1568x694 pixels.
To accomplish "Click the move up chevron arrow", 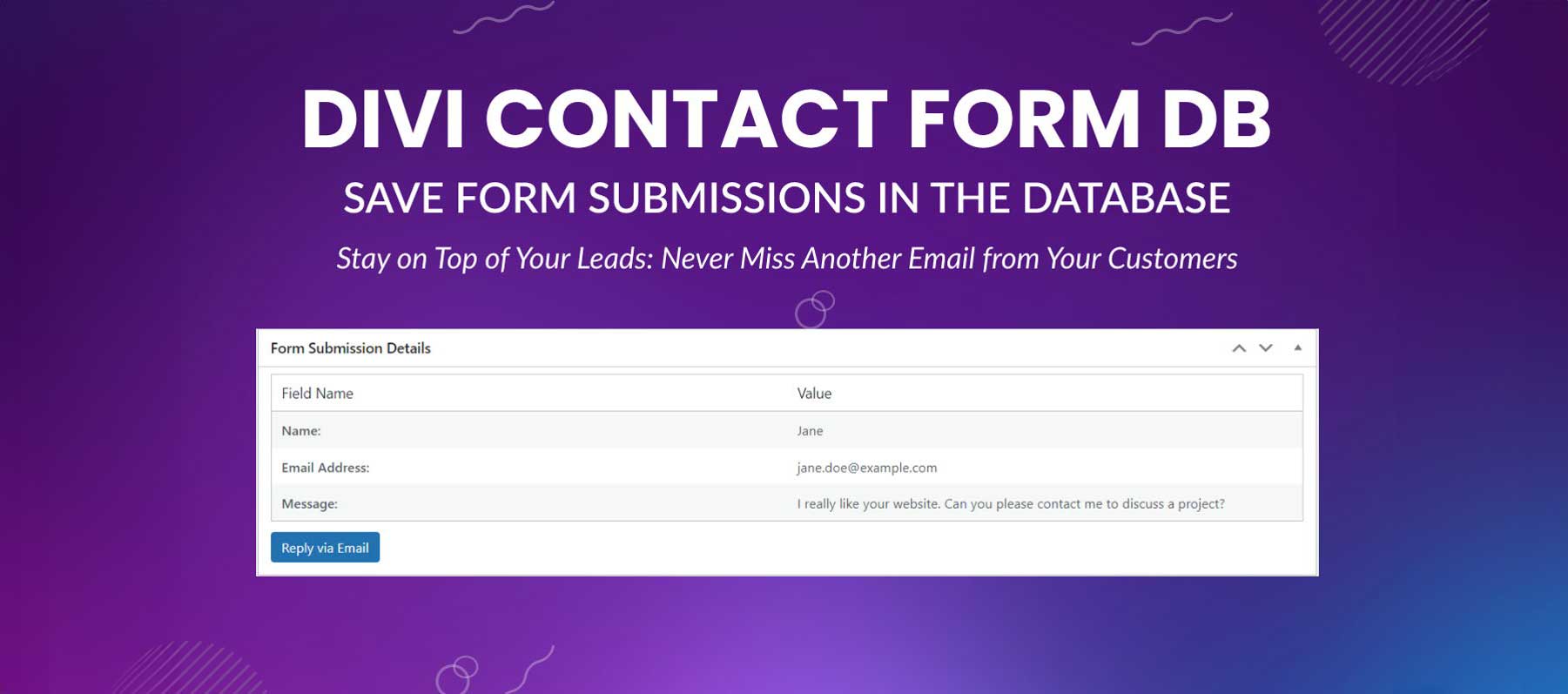I will click(1238, 348).
